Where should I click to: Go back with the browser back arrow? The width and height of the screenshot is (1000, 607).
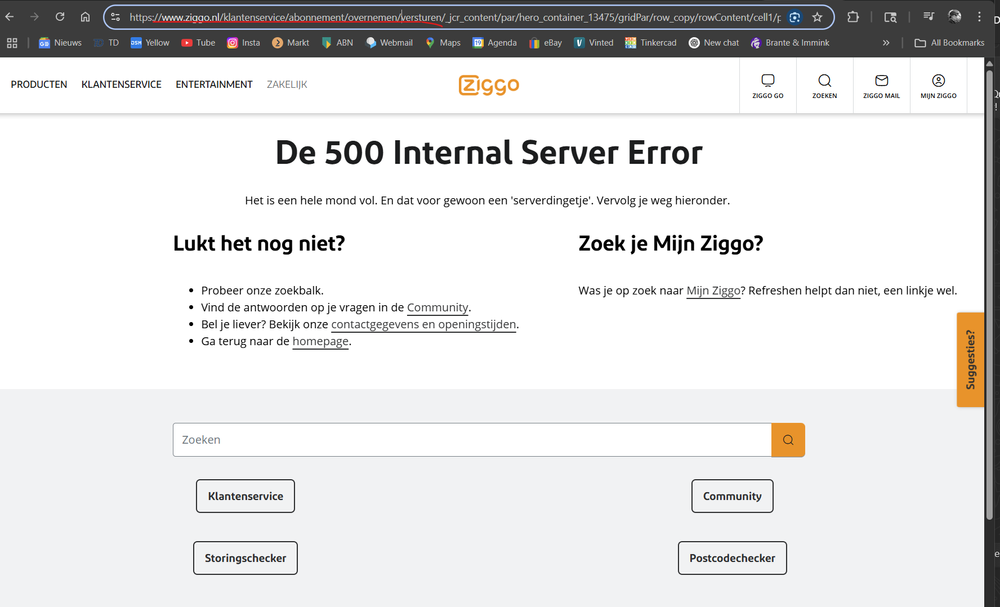click(x=10, y=17)
